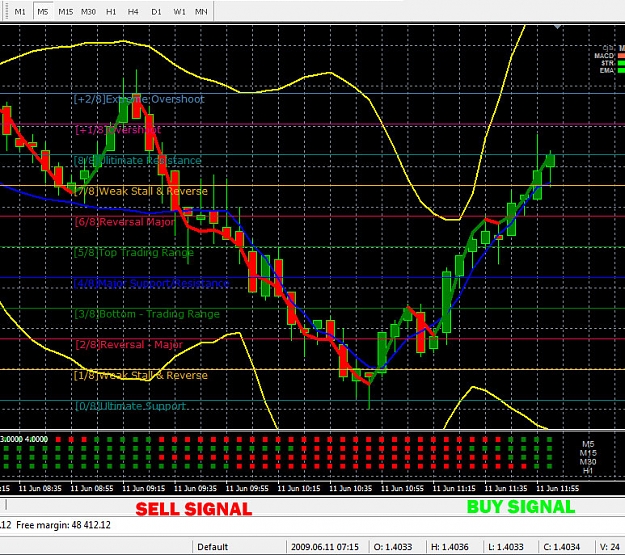Click the 11 Jun 11:15 time axis label
The image size is (625, 555).
454,488
